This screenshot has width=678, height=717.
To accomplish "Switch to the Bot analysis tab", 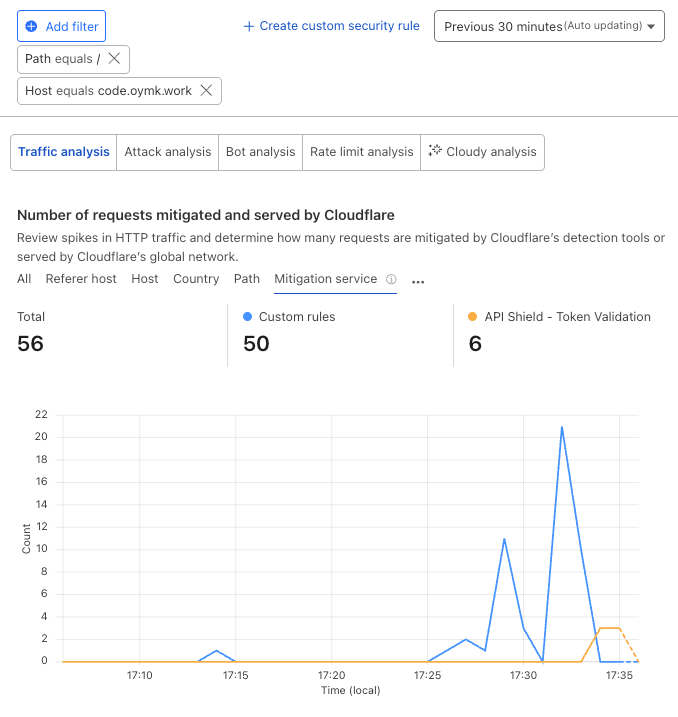I will tap(261, 152).
